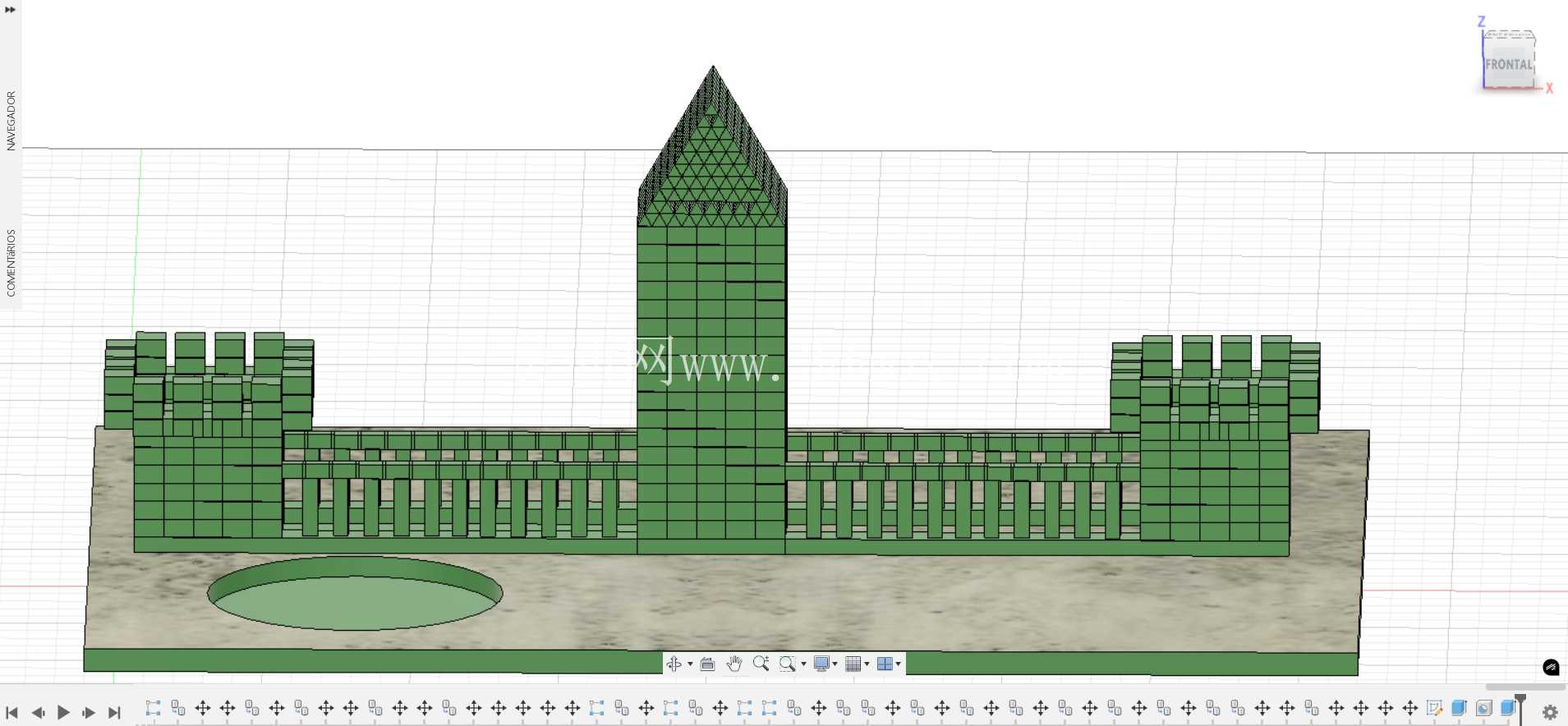
Task: Step back one feature in the timeline
Action: [37, 712]
